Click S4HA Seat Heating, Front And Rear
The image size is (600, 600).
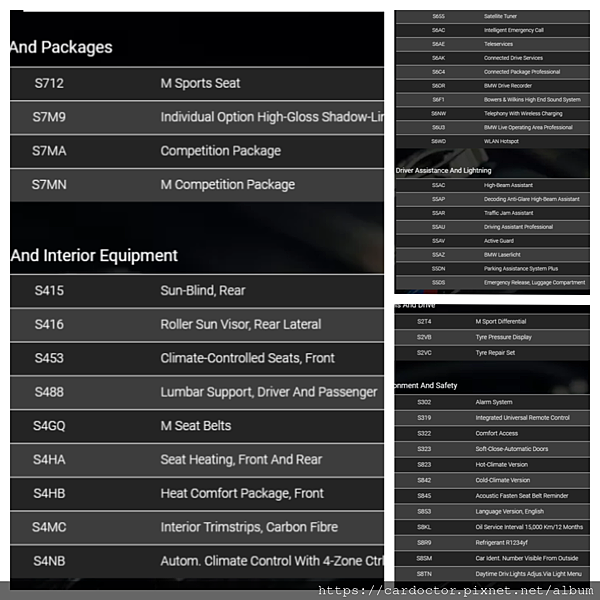(197, 460)
